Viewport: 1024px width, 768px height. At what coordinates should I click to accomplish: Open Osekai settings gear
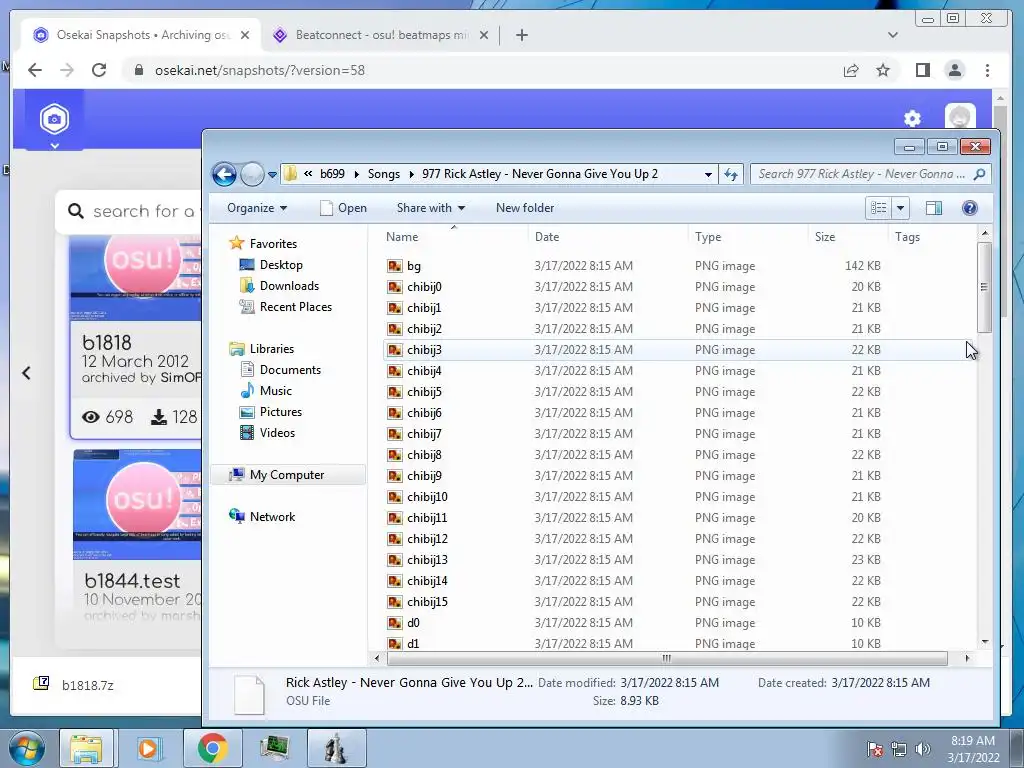pyautogui.click(x=912, y=118)
